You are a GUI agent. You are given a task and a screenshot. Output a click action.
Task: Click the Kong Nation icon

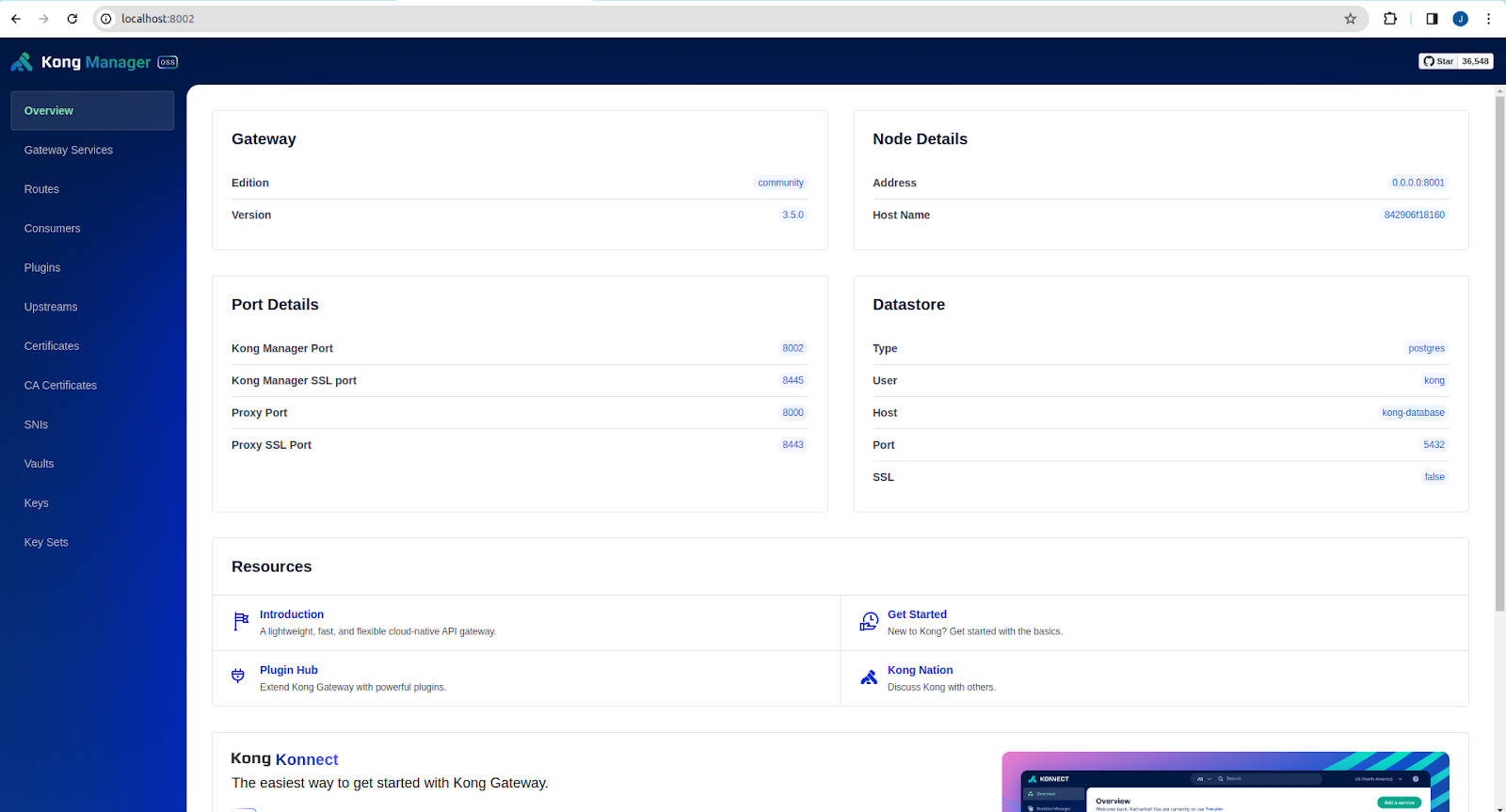pos(869,677)
